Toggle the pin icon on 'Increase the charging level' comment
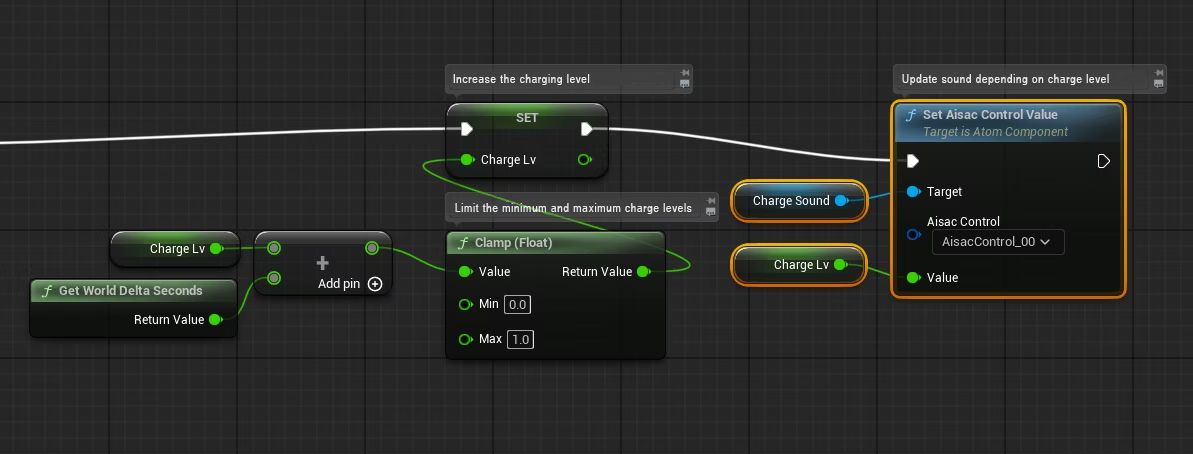The image size is (1193, 454). (x=685, y=73)
